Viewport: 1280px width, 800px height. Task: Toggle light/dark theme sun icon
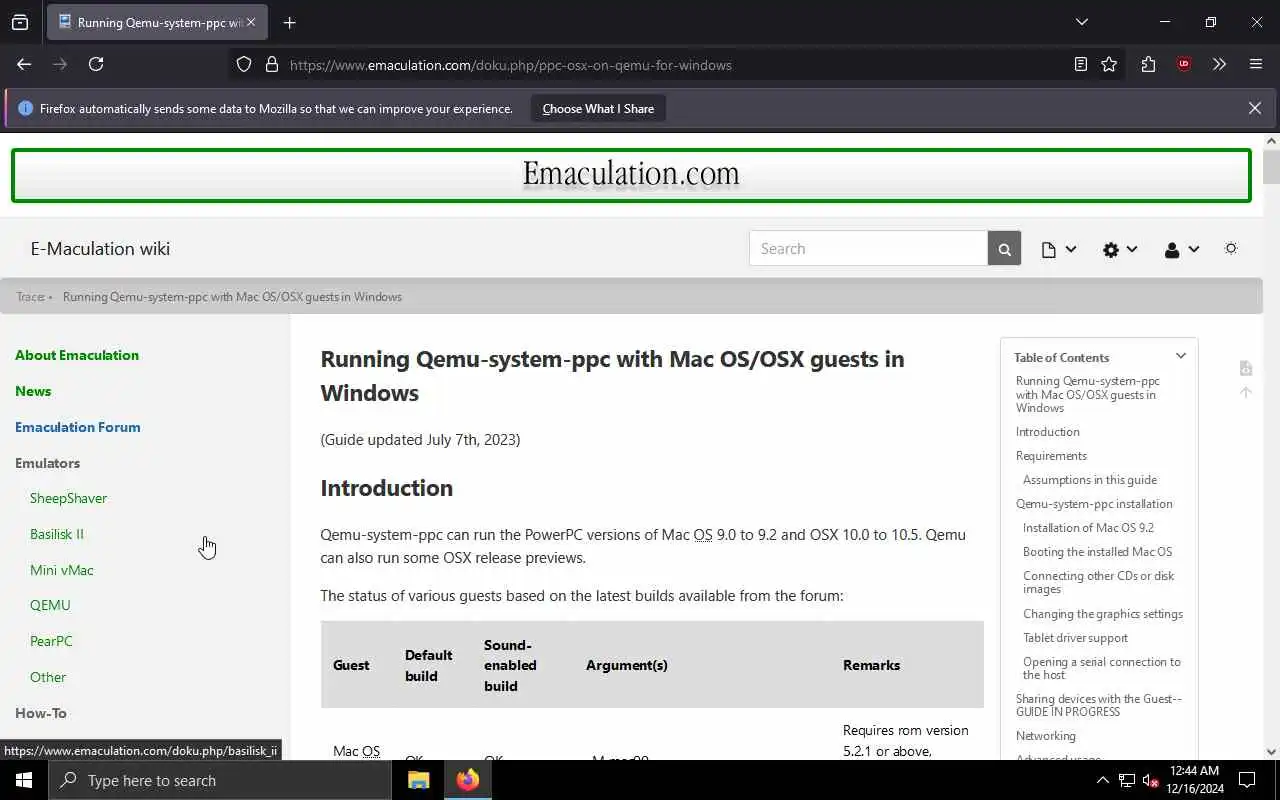pos(1231,248)
